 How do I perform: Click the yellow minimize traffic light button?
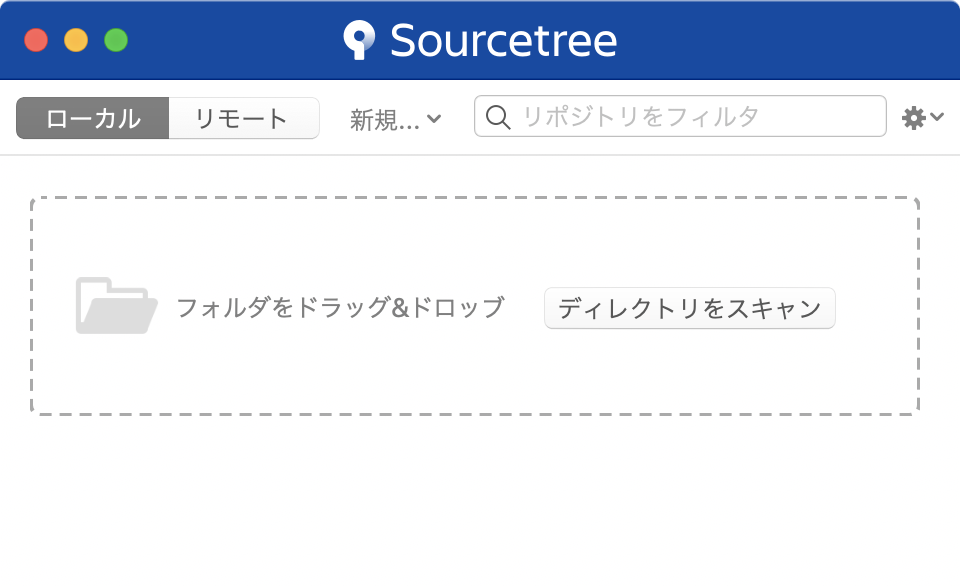[76, 41]
